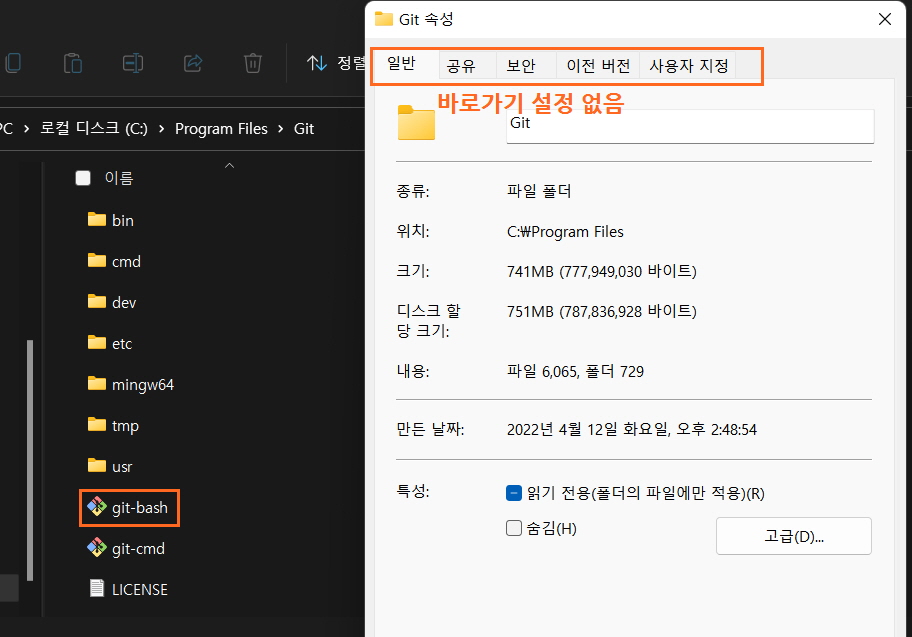Screen dimensions: 912x637
Task: Click the Rename icon in Explorer toolbar
Action: coord(133,63)
